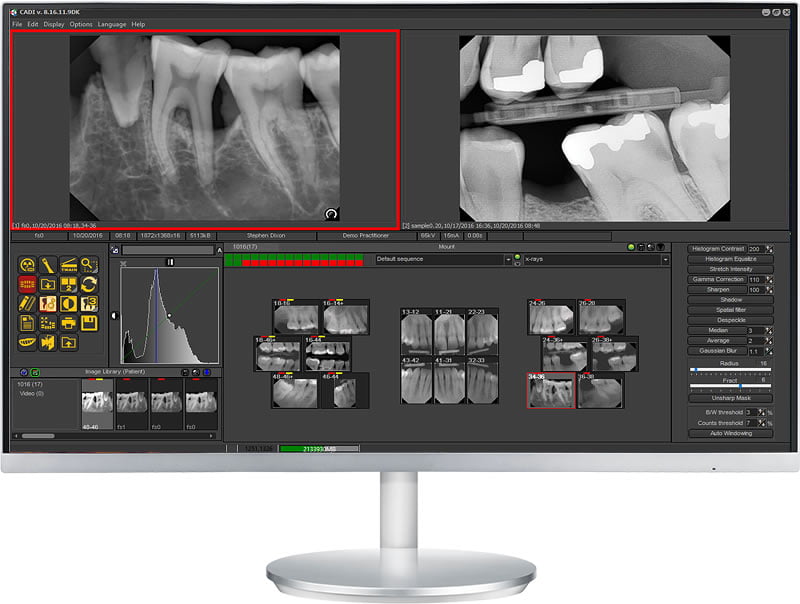Click the yellow teeth smile icon
The image size is (800, 604).
[x=27, y=342]
